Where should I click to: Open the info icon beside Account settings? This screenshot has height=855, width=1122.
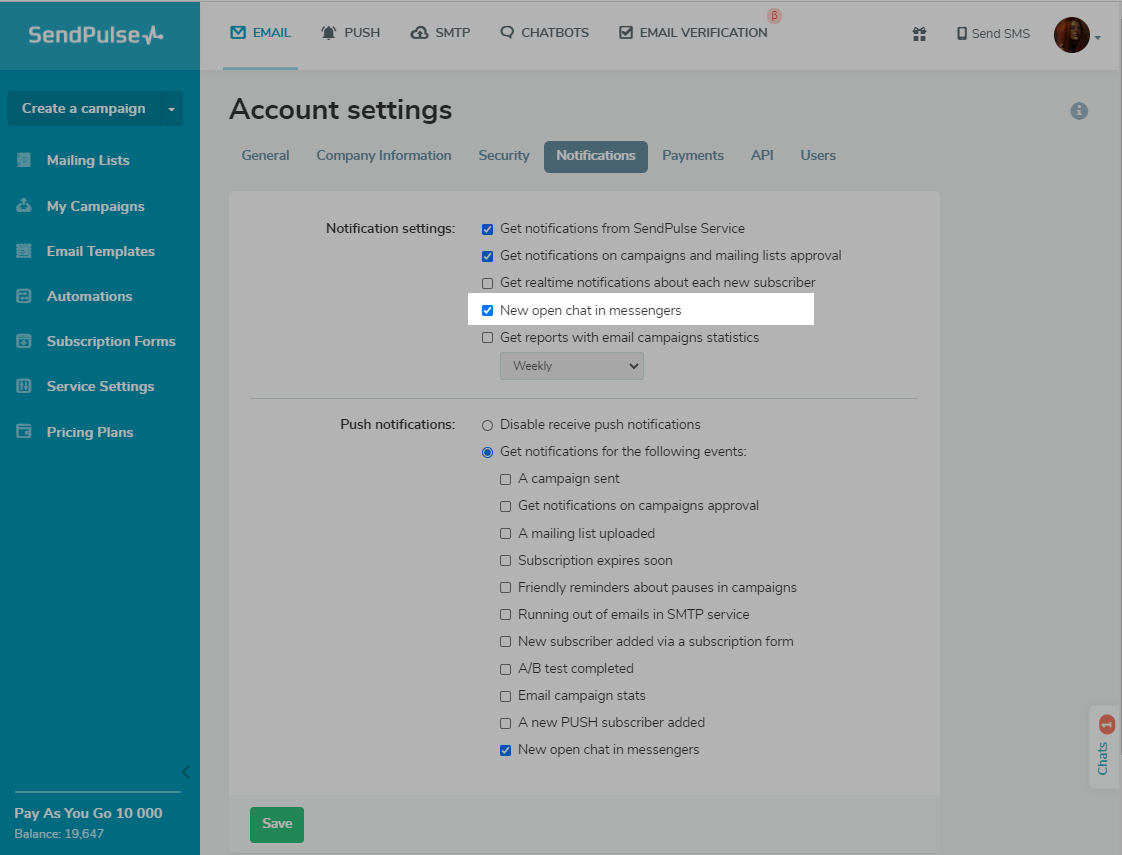point(1079,111)
